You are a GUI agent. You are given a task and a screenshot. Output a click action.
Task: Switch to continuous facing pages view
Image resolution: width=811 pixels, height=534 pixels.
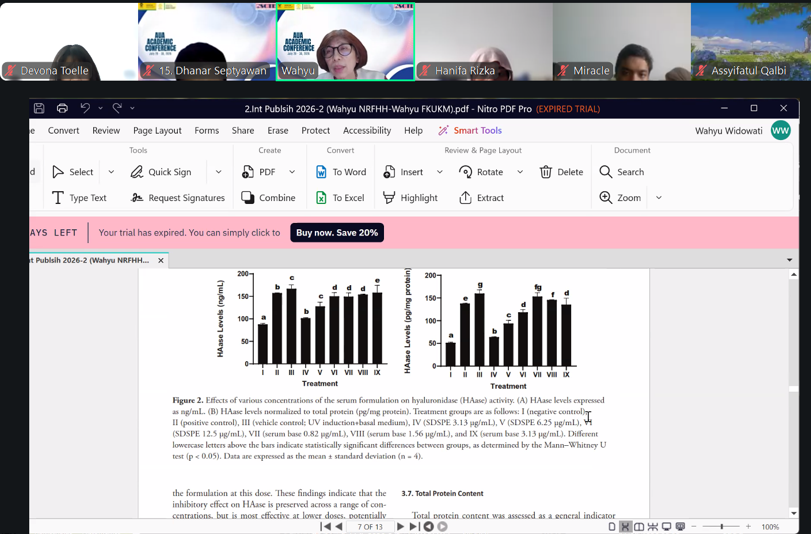click(x=653, y=527)
